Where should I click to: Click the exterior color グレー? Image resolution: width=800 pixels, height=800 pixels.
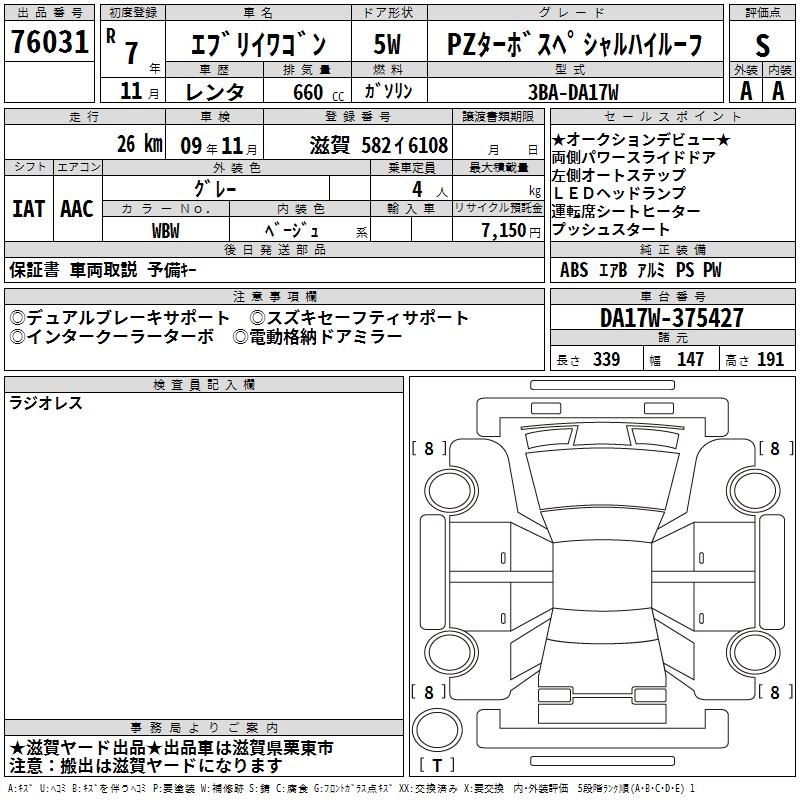click(238, 187)
